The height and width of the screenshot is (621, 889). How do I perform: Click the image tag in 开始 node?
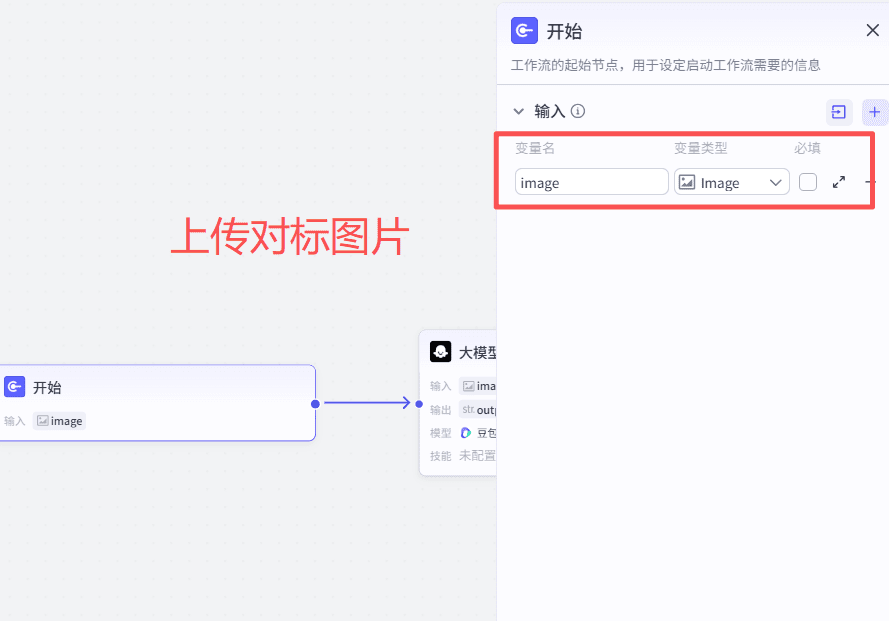[x=60, y=421]
